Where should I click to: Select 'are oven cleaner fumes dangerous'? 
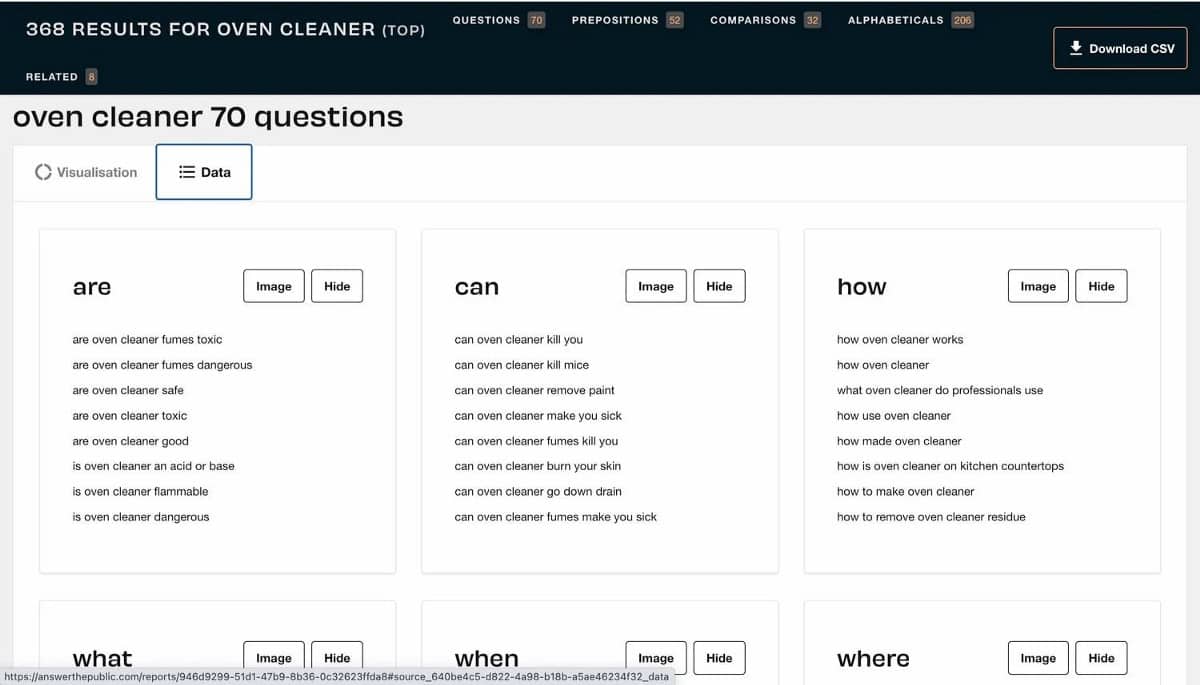click(x=162, y=365)
